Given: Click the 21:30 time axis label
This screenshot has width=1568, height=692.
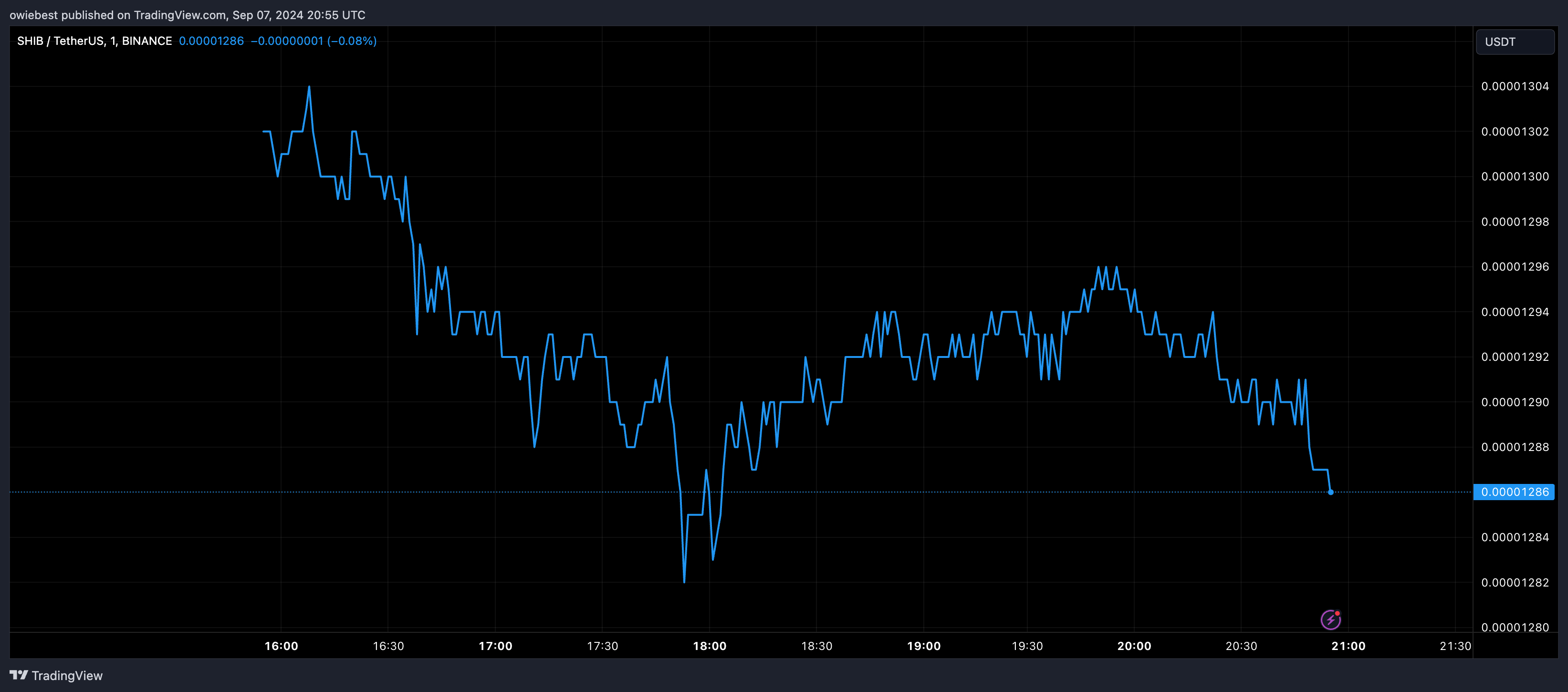Looking at the screenshot, I should pos(1455,646).
